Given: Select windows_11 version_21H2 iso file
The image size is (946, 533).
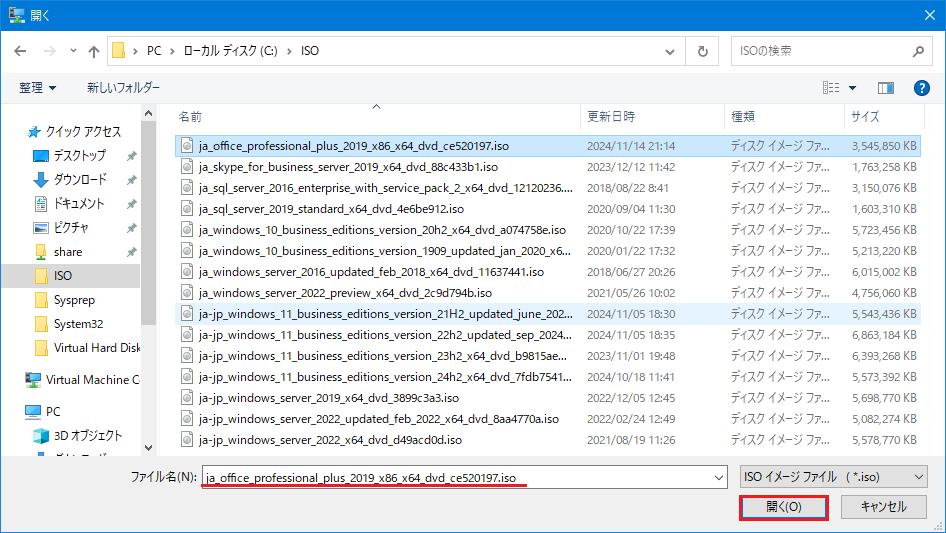Looking at the screenshot, I should click(x=548, y=314).
